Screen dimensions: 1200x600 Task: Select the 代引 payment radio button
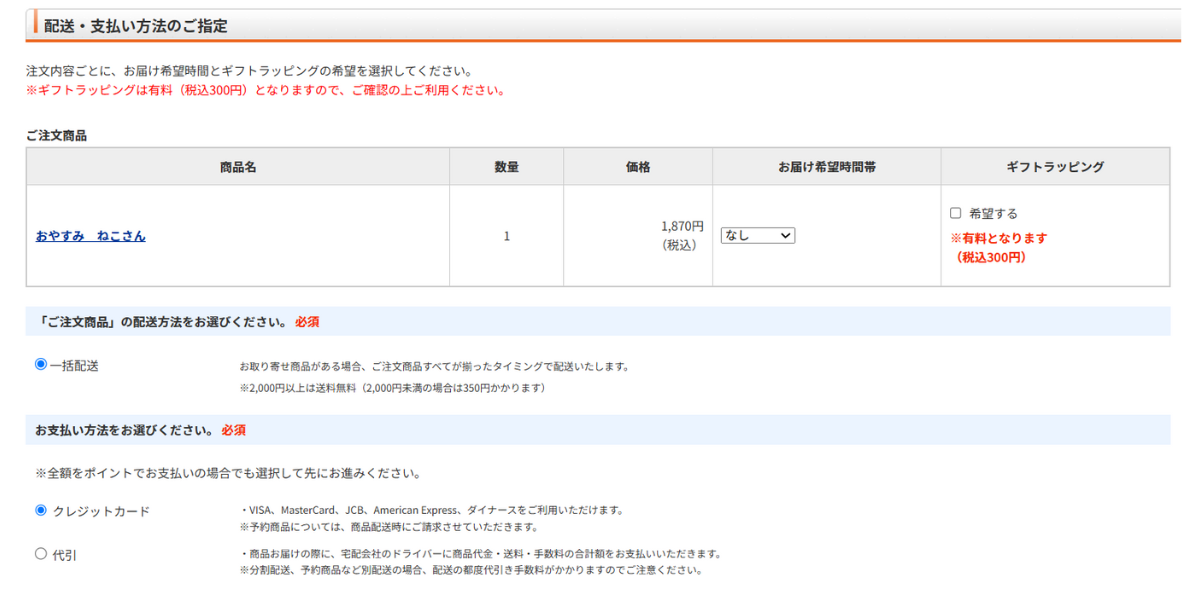click(41, 553)
